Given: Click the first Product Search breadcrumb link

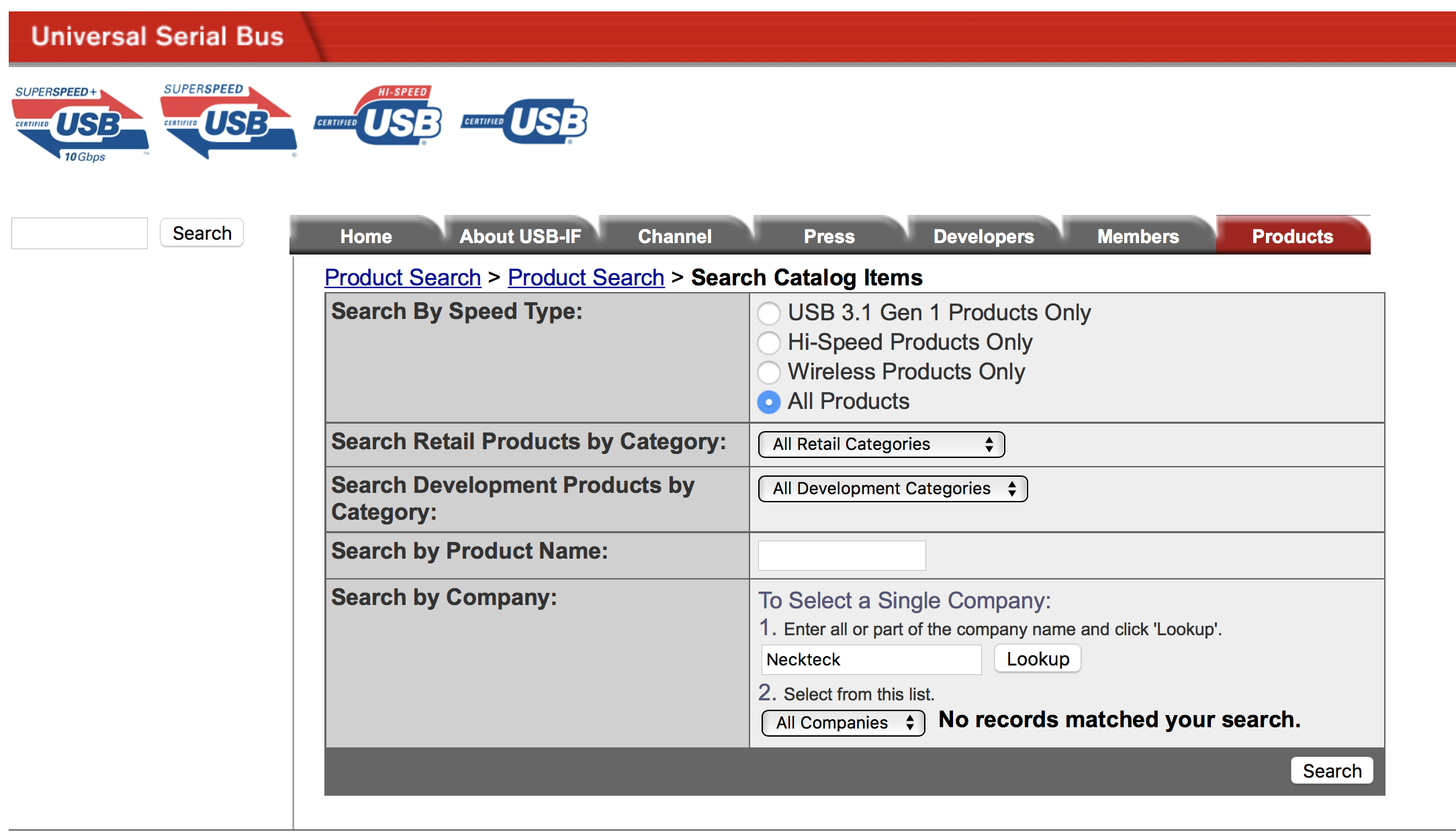Looking at the screenshot, I should click(402, 277).
